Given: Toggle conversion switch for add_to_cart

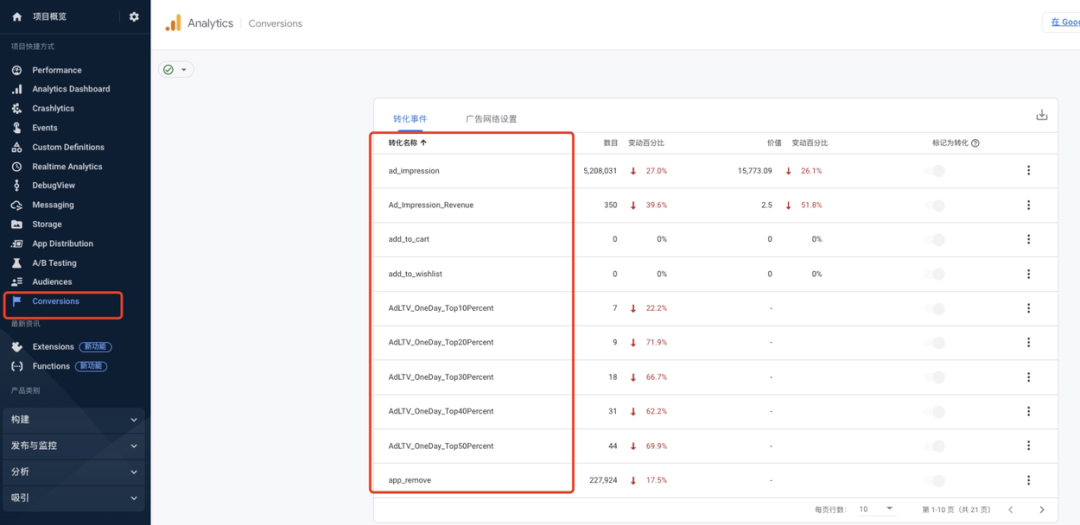Looking at the screenshot, I should (935, 240).
